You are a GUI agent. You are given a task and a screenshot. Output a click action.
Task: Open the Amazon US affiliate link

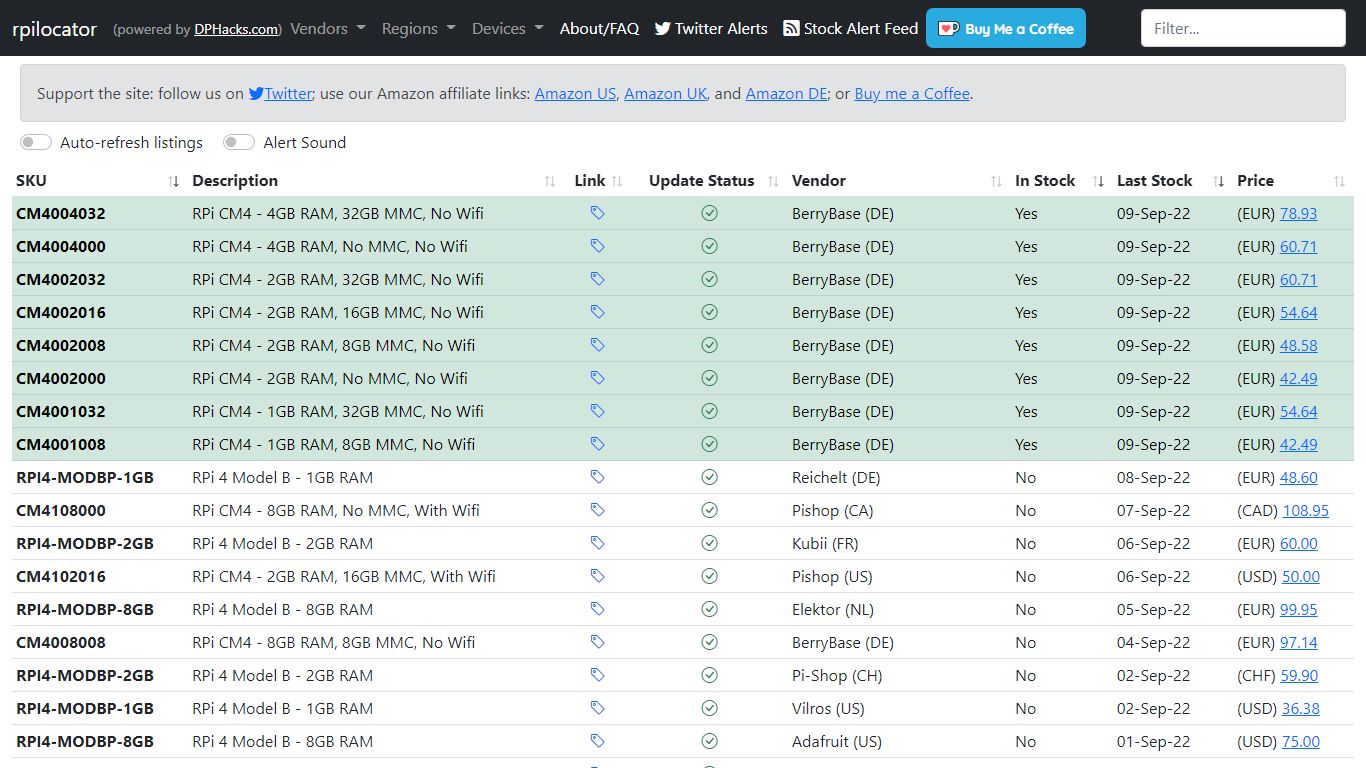pyautogui.click(x=575, y=93)
